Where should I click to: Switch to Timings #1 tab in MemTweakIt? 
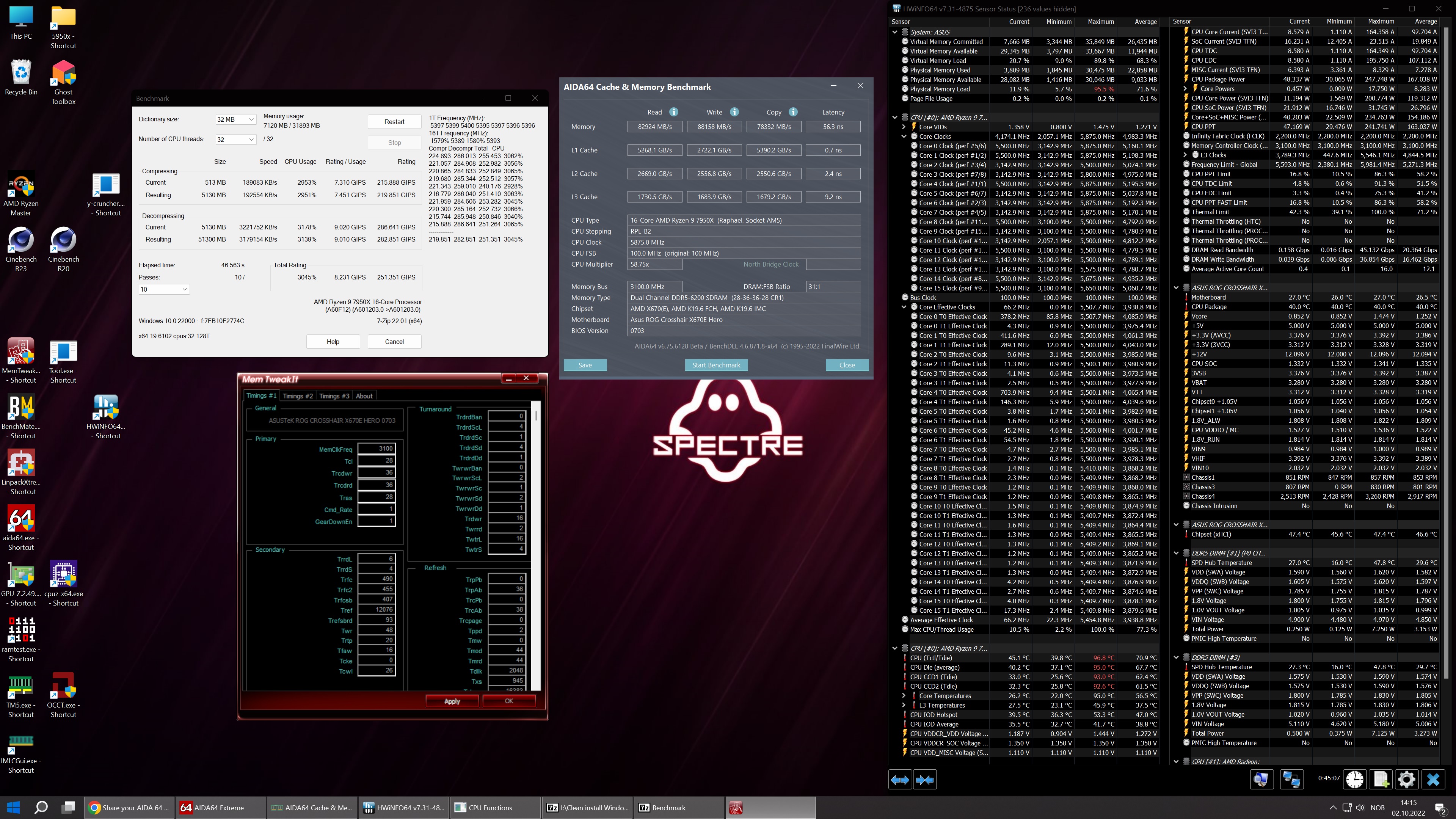tap(261, 395)
